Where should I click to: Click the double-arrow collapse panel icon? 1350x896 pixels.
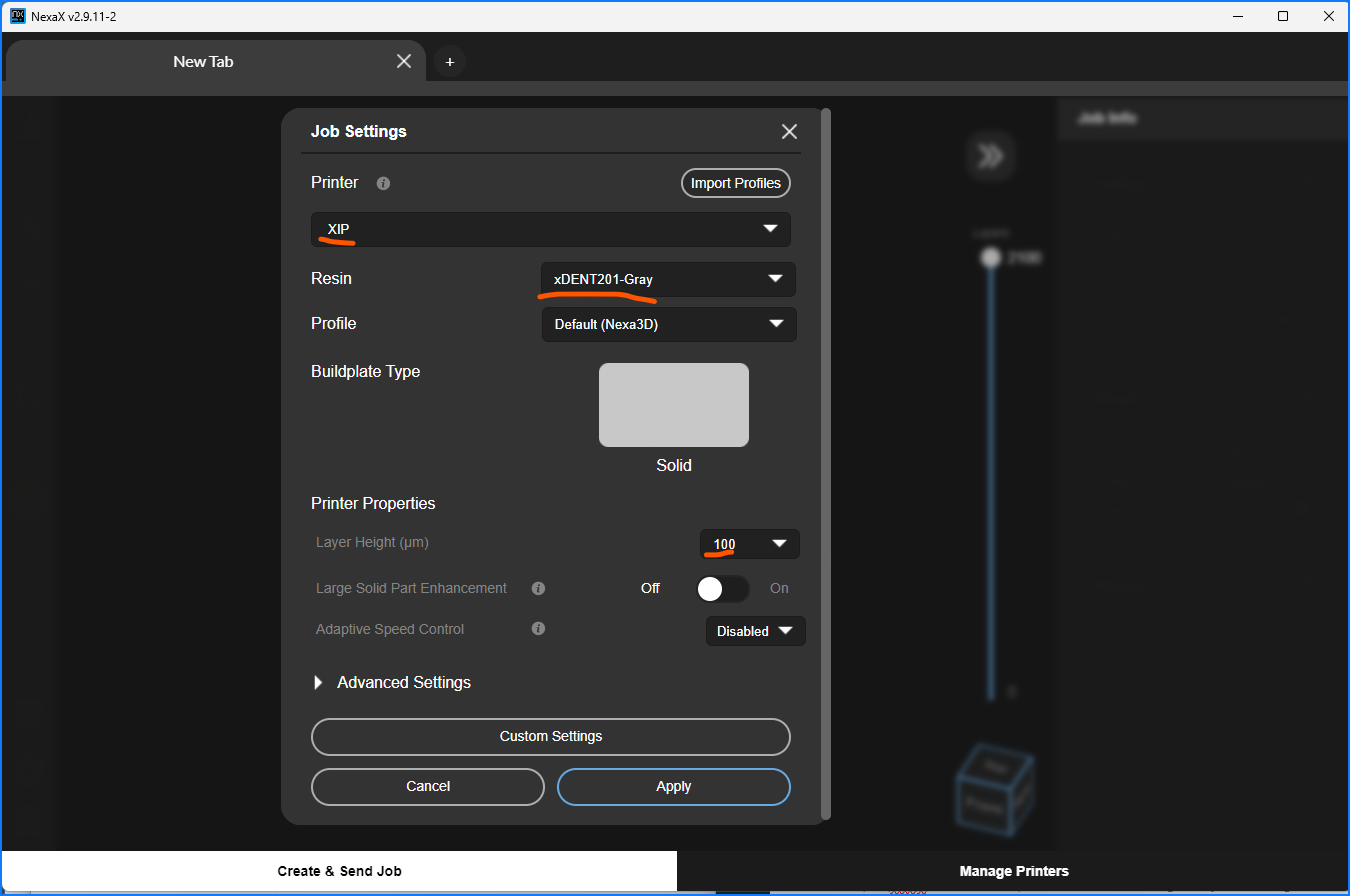click(x=991, y=156)
